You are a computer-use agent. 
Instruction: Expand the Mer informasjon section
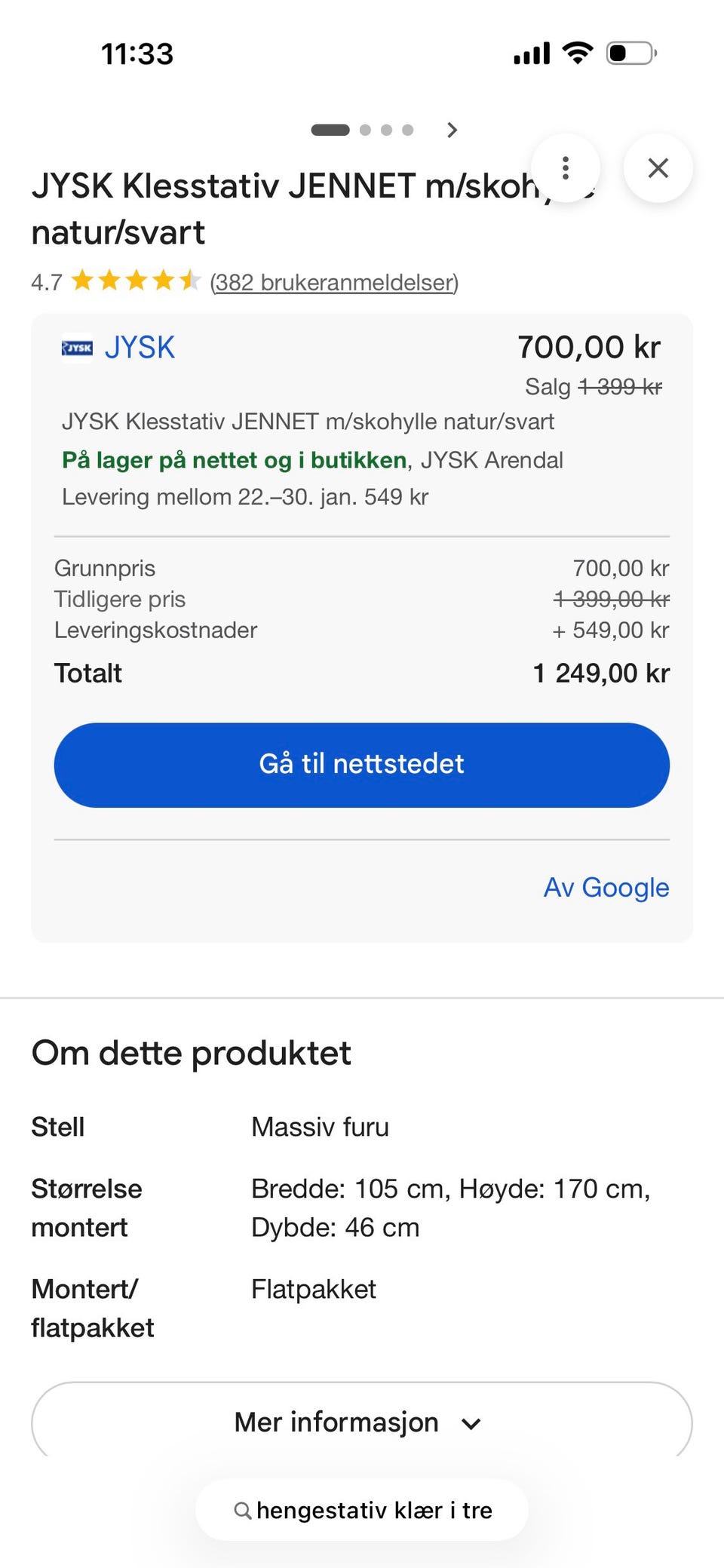point(362,1422)
